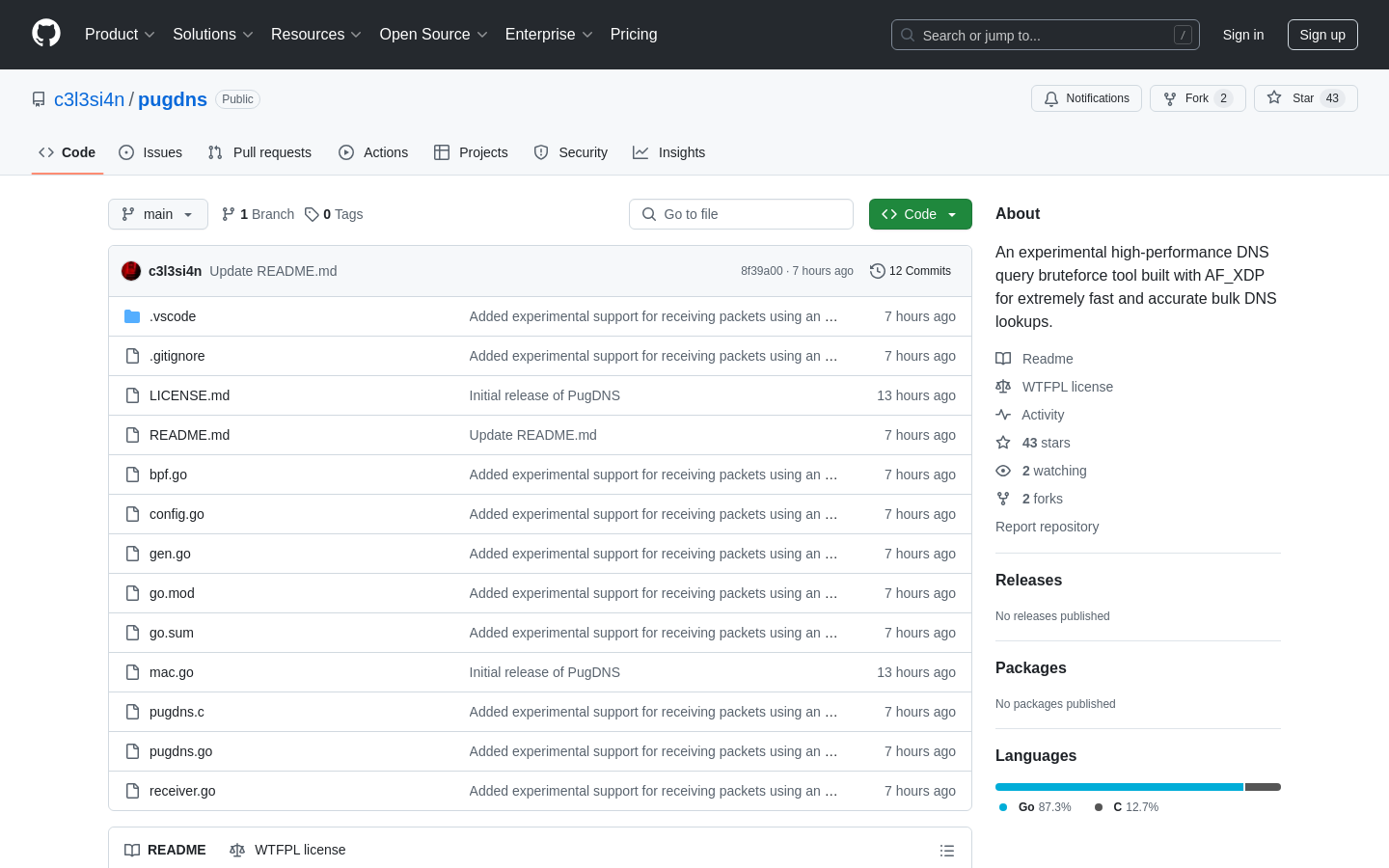Switch to the Projects tab

click(x=471, y=152)
